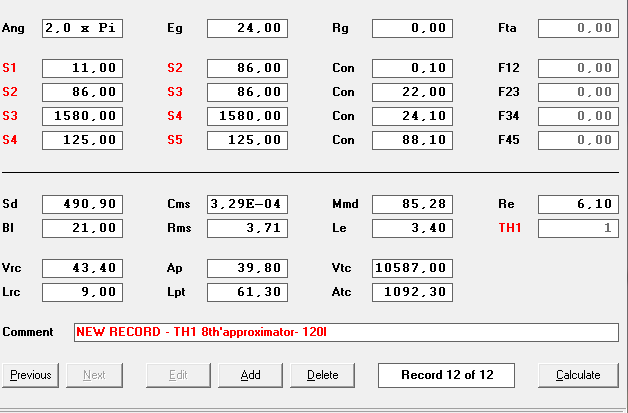Click the Fta value field
Viewport: 628px width, 413px height.
pyautogui.click(x=579, y=28)
